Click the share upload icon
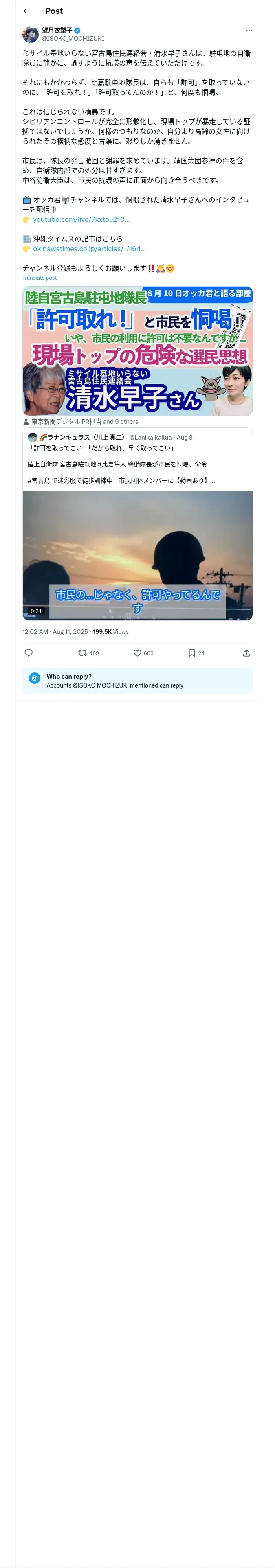This screenshot has width=275, height=1568. pos(246,653)
